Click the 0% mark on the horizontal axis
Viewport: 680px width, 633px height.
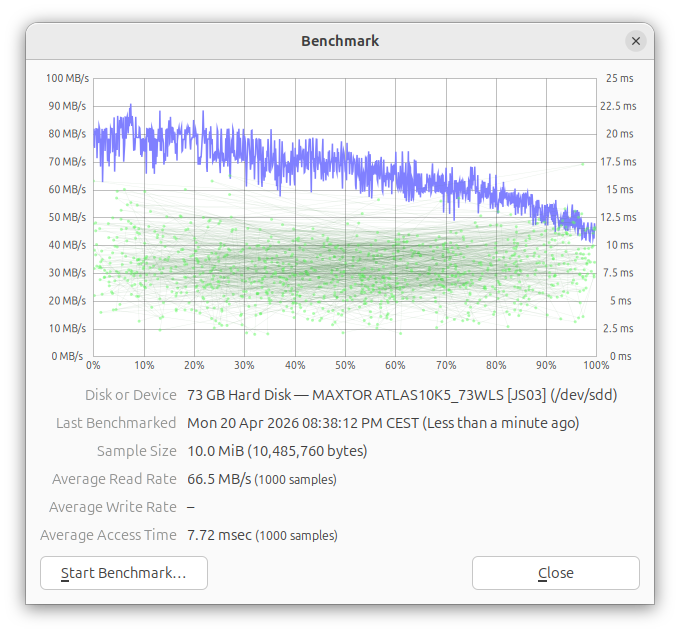94,366
